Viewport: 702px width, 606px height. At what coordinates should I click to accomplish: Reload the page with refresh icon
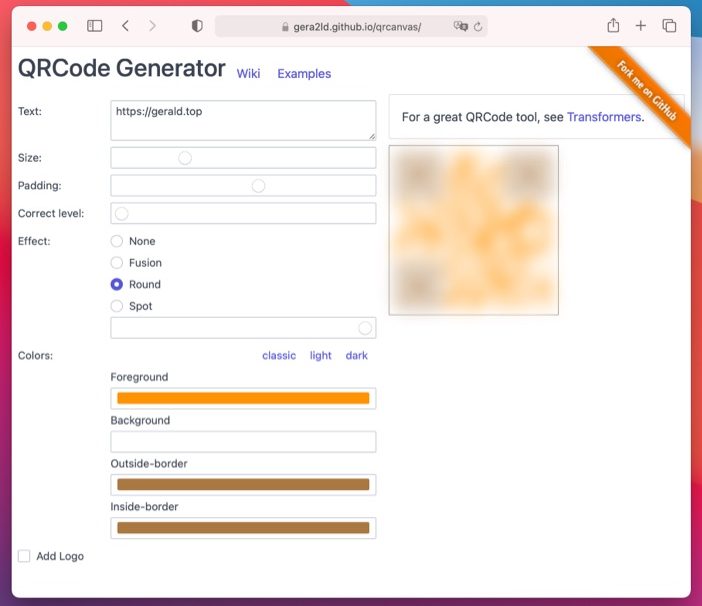click(x=478, y=27)
